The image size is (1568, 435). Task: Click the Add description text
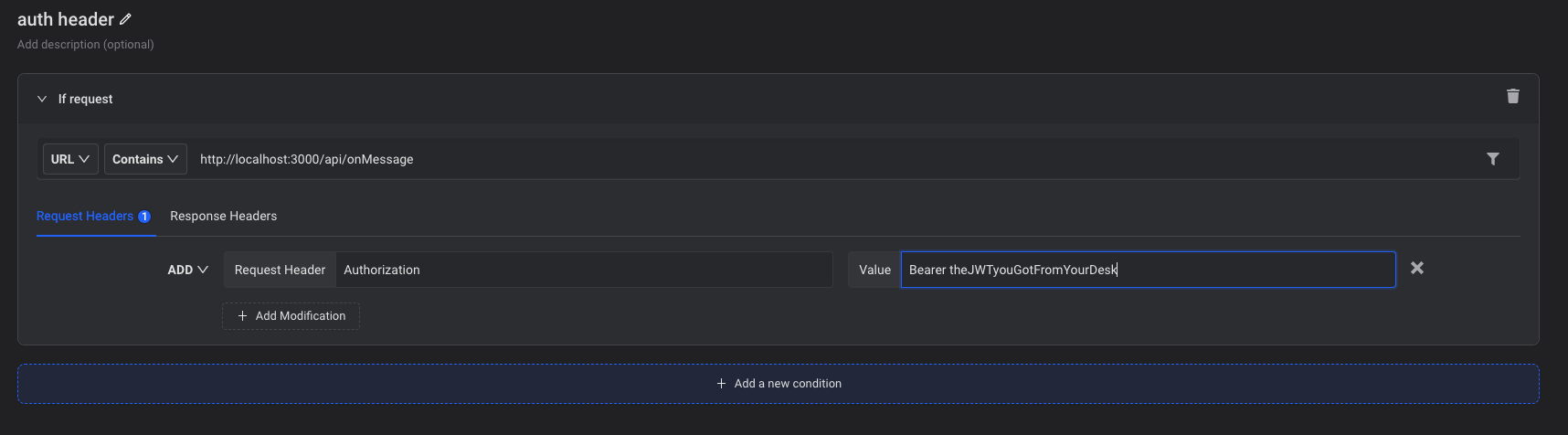[x=85, y=44]
